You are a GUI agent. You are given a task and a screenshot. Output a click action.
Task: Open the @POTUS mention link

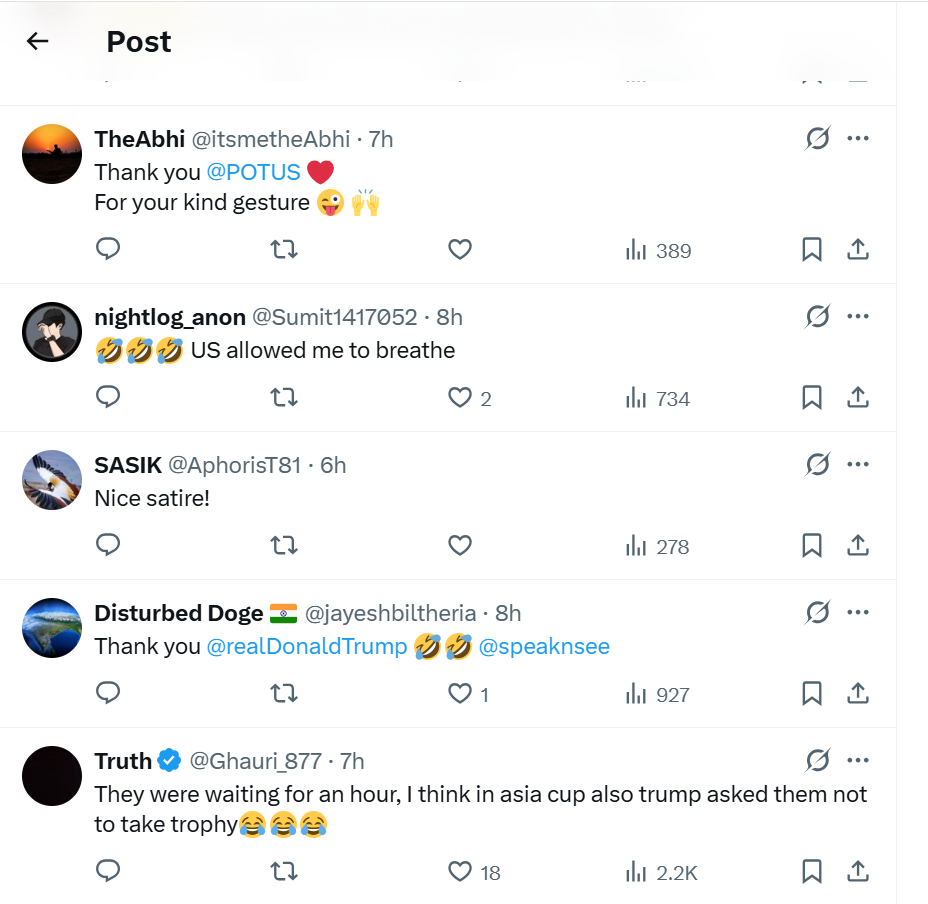[x=253, y=172]
